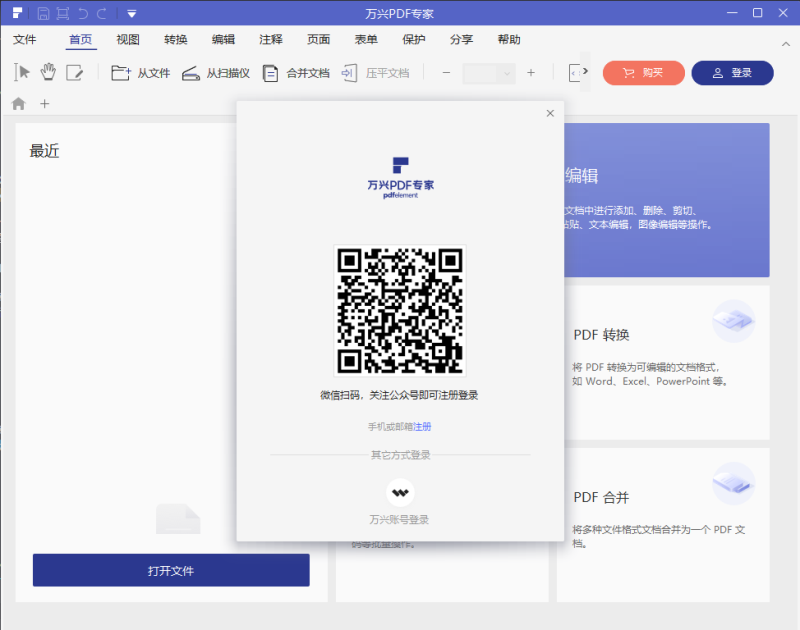
Task: Click the zoom in plus button
Action: tap(531, 73)
